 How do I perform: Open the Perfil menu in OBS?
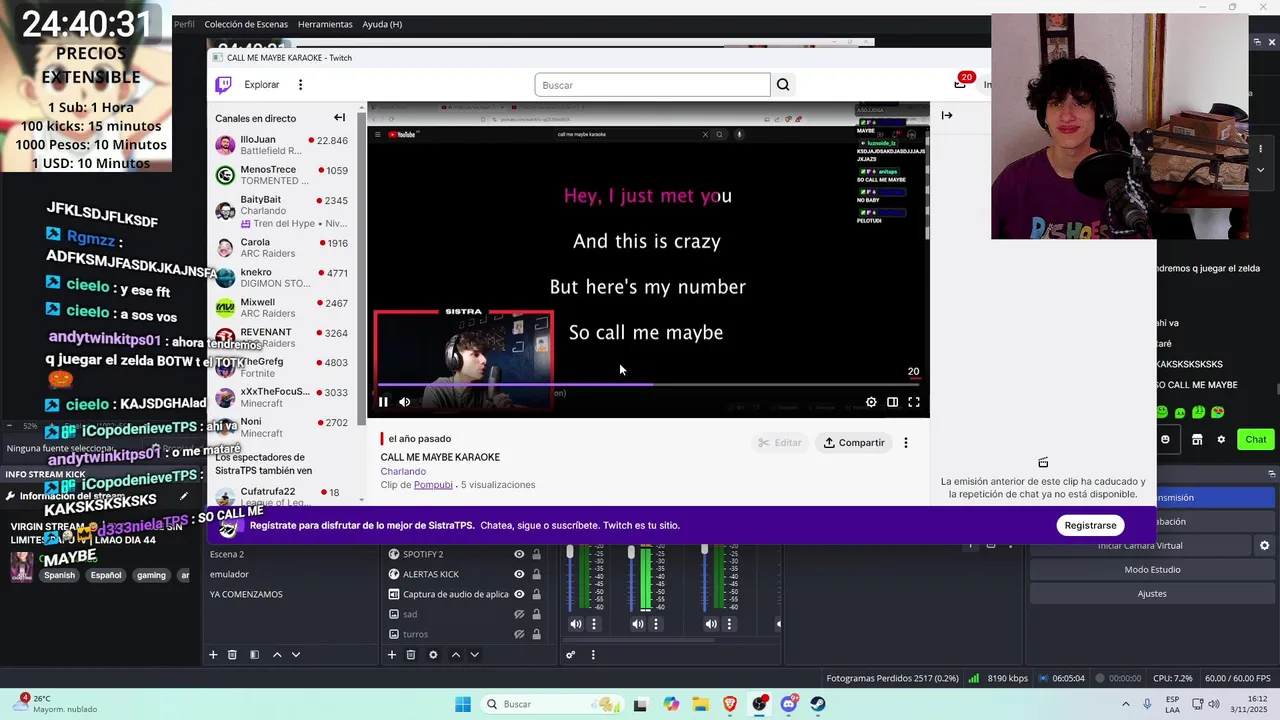click(184, 24)
